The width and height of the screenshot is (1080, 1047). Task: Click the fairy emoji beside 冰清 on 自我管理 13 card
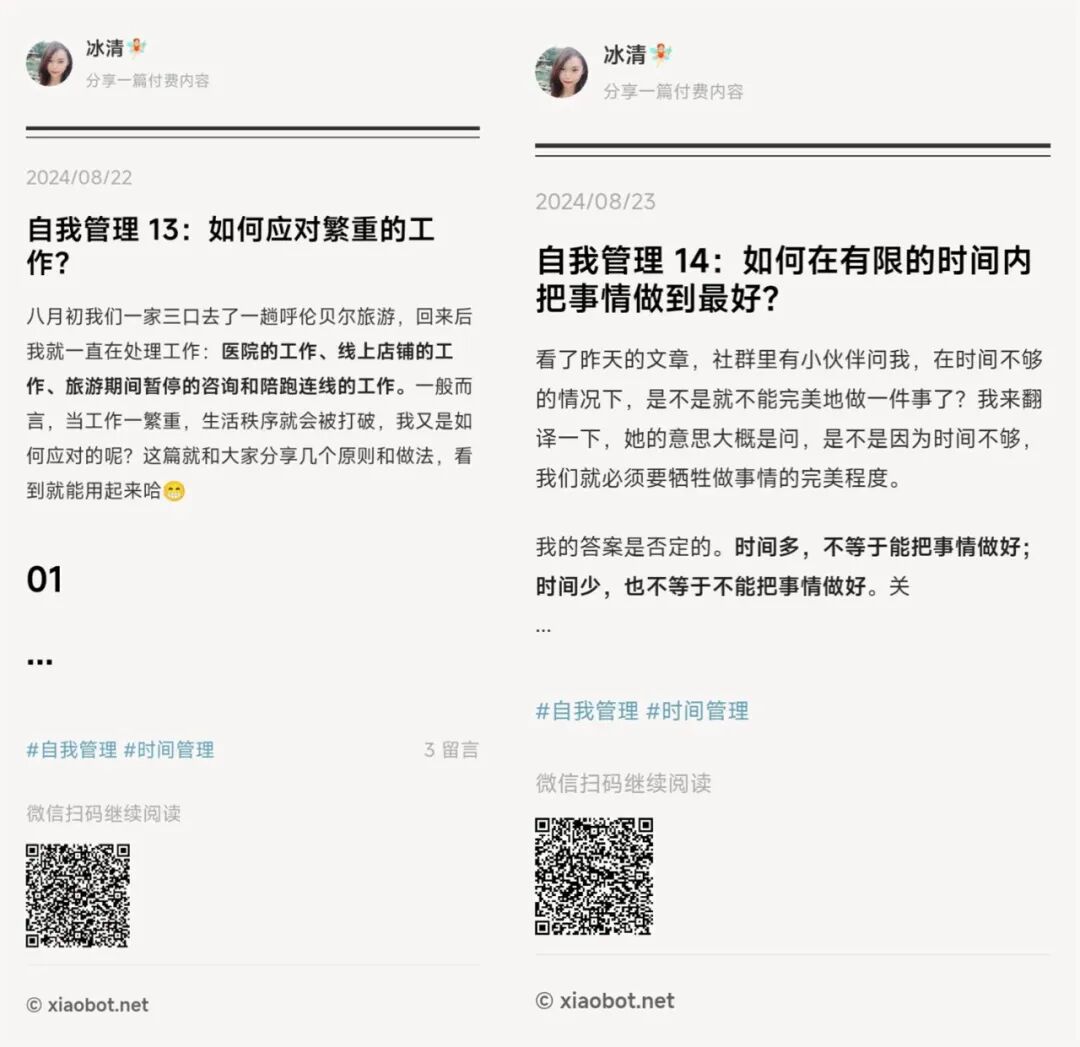click(137, 48)
